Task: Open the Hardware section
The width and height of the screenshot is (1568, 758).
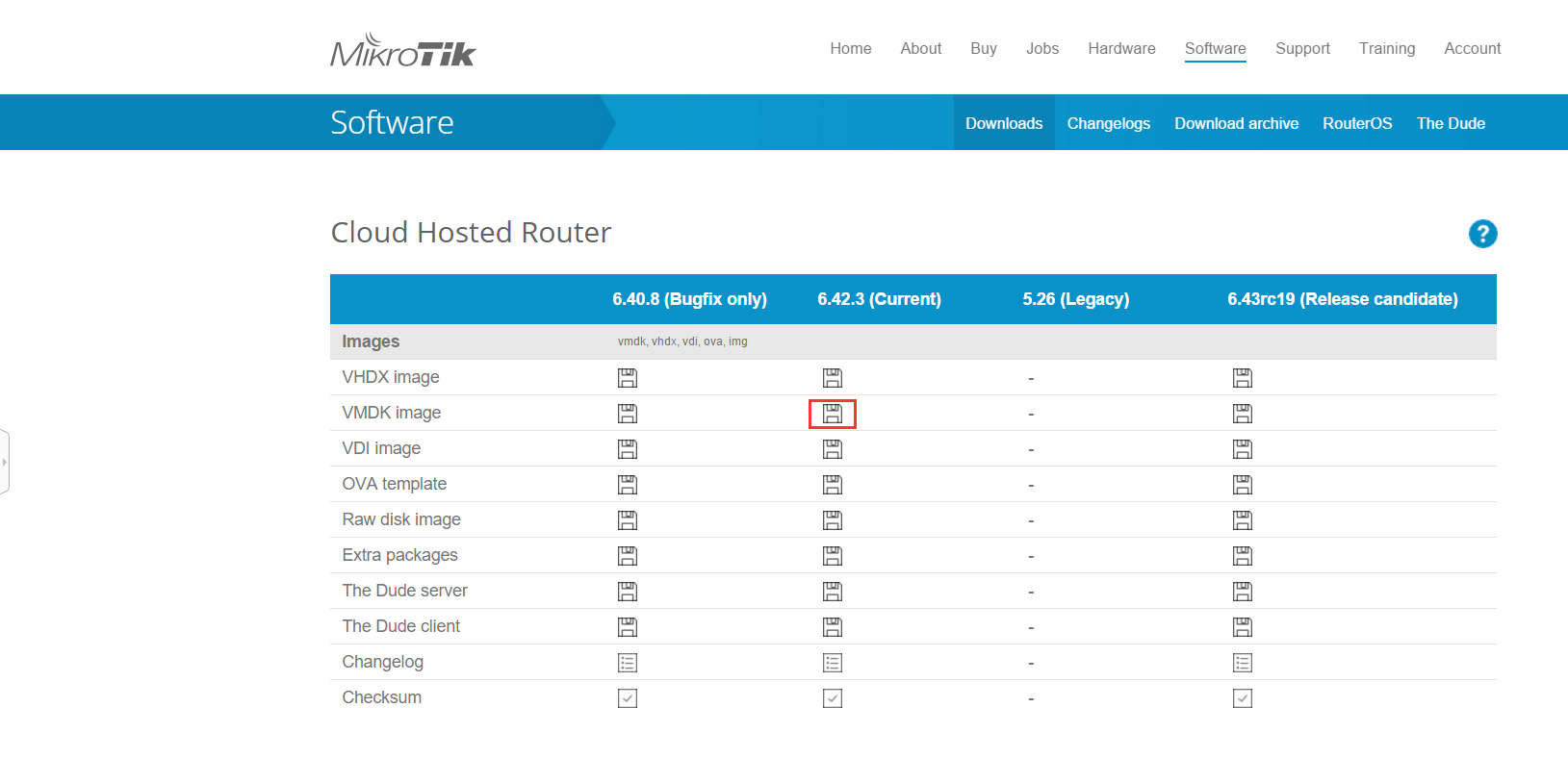Action: (x=1121, y=48)
